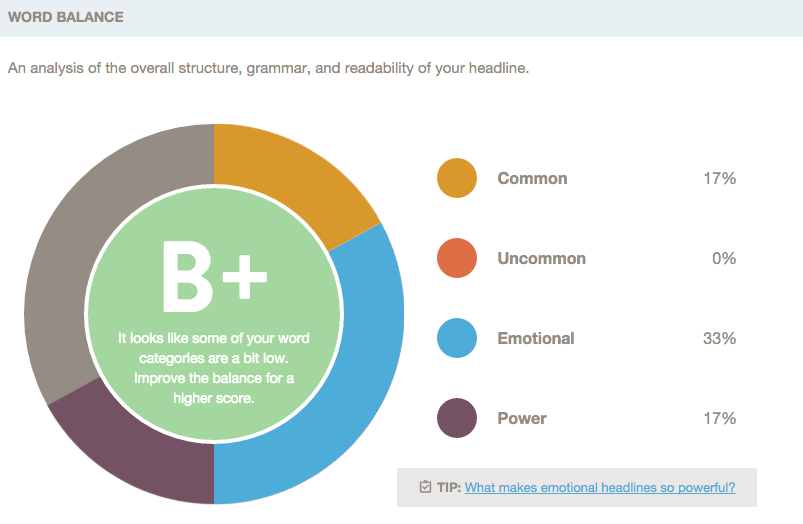Image resolution: width=803 pixels, height=524 pixels.
Task: Open the "What makes emotional headlines so powerful?" link
Action: point(600,487)
